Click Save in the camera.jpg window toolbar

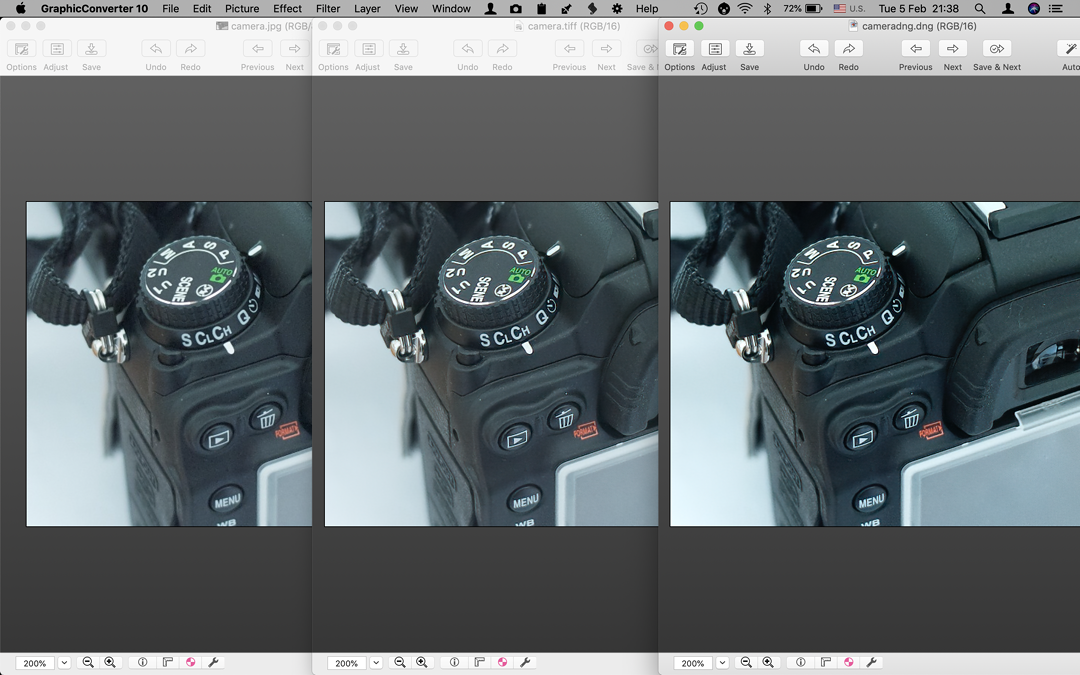(x=91, y=49)
